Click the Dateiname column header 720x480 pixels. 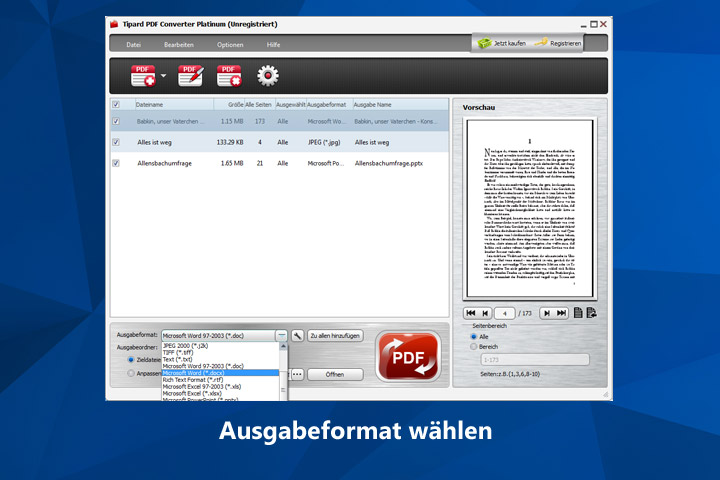(x=174, y=105)
